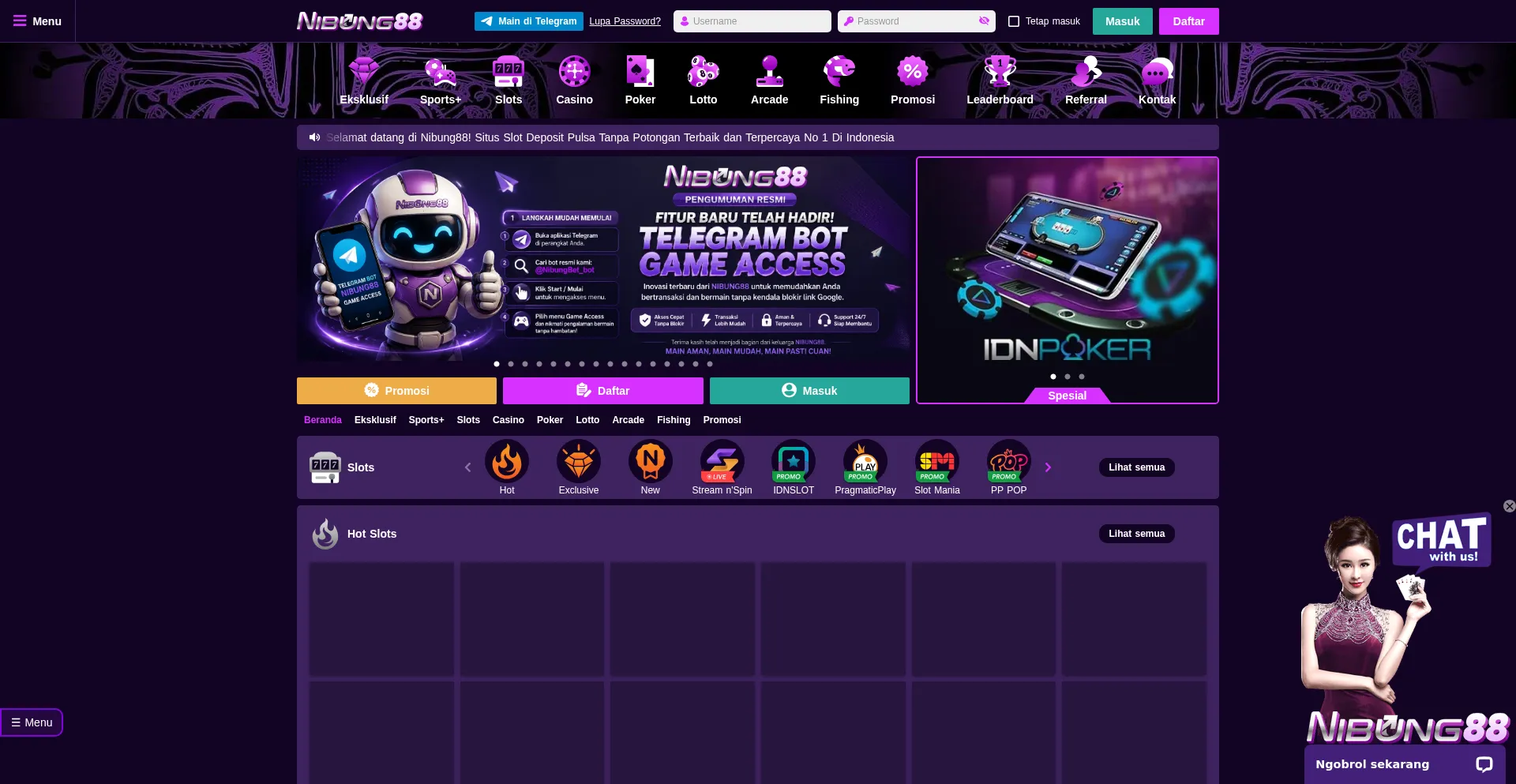The width and height of the screenshot is (1516, 784).
Task: Click the announcement speaker icon
Action: click(x=314, y=137)
